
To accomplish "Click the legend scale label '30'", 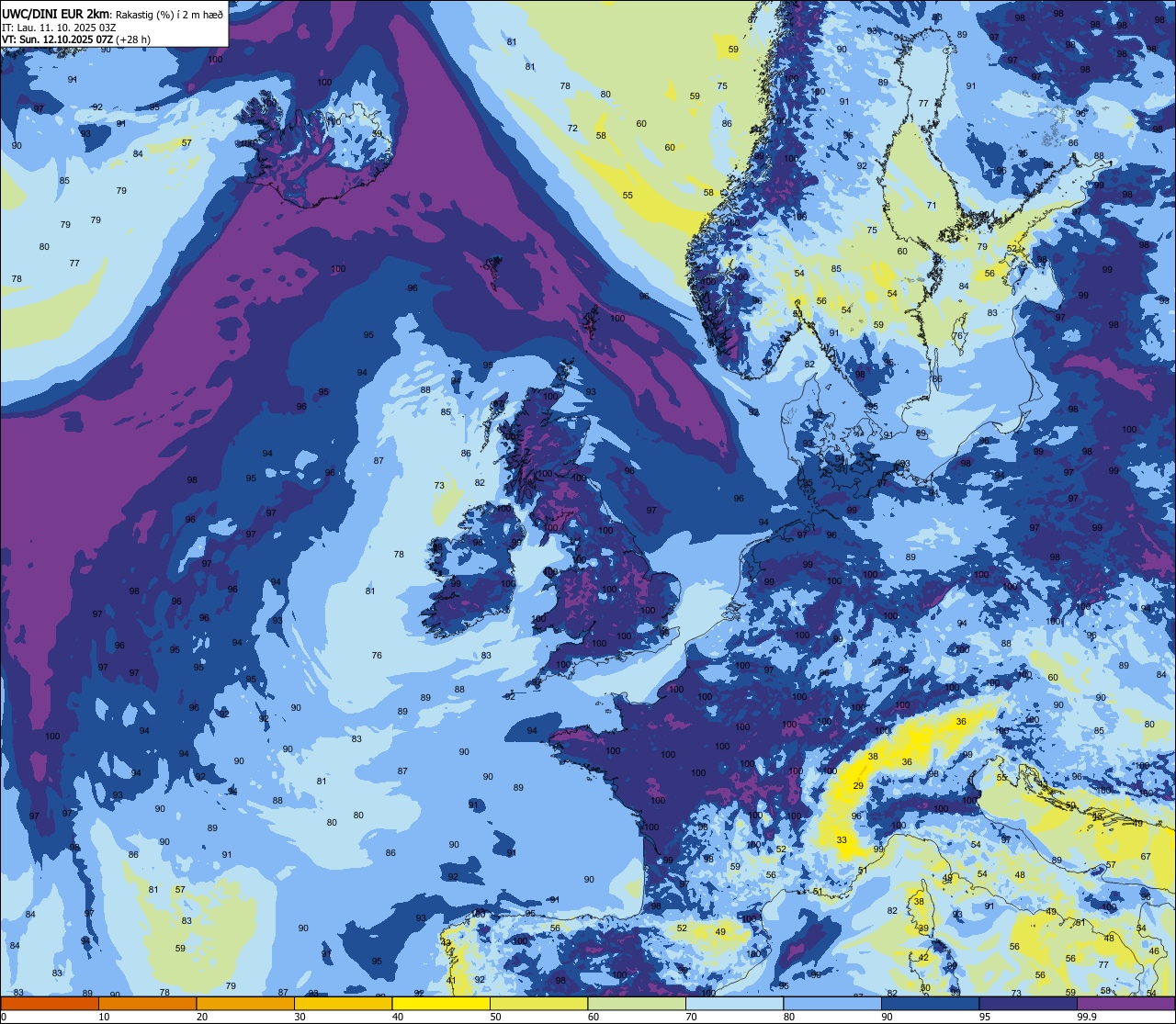I will [x=300, y=1017].
